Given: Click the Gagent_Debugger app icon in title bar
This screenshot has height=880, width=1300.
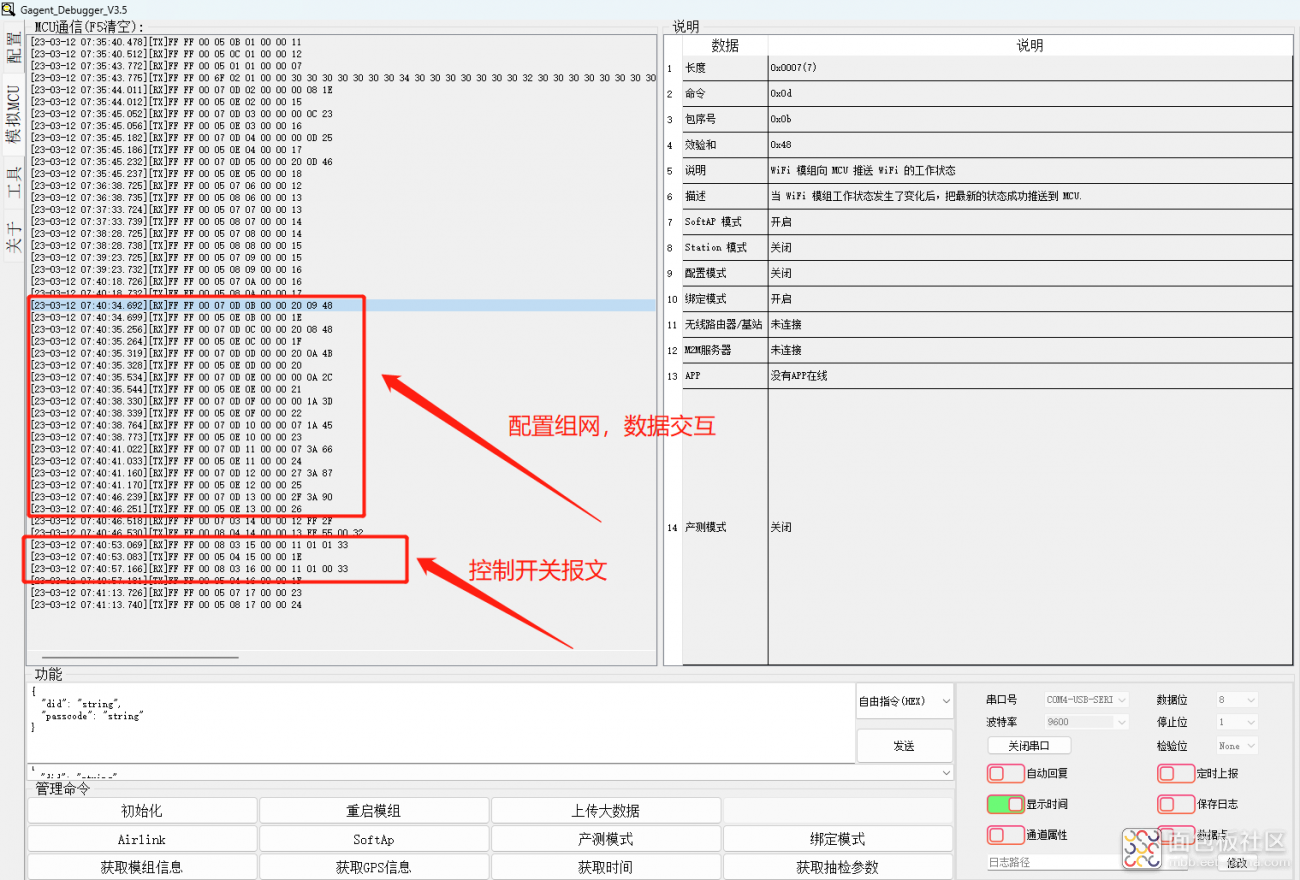Looking at the screenshot, I should point(9,9).
